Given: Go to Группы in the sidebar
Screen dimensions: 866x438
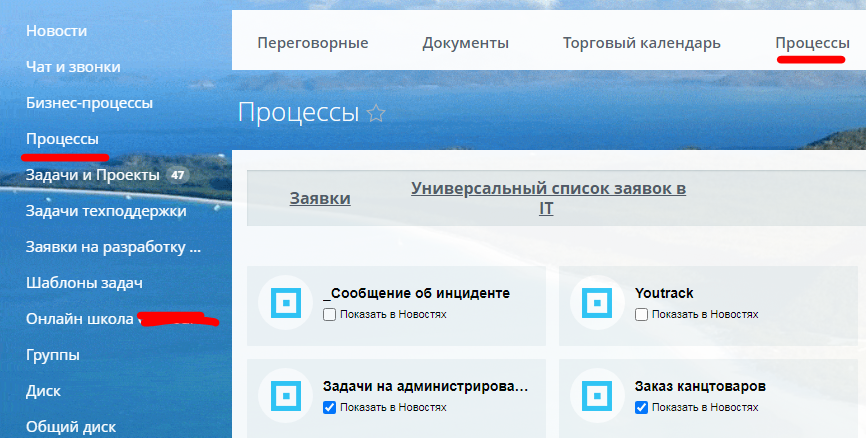Looking at the screenshot, I should [52, 355].
